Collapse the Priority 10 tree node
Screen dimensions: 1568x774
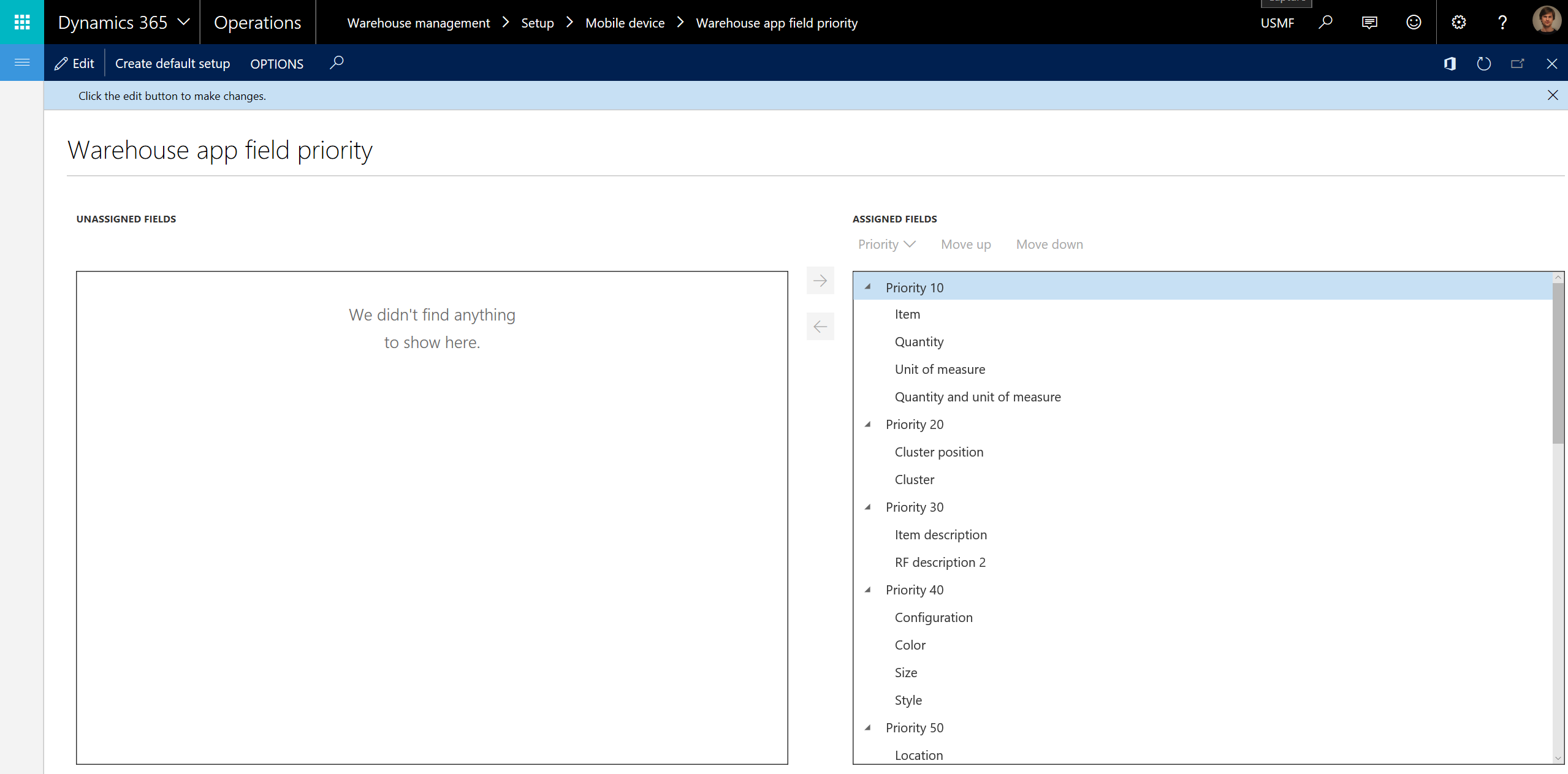(867, 287)
